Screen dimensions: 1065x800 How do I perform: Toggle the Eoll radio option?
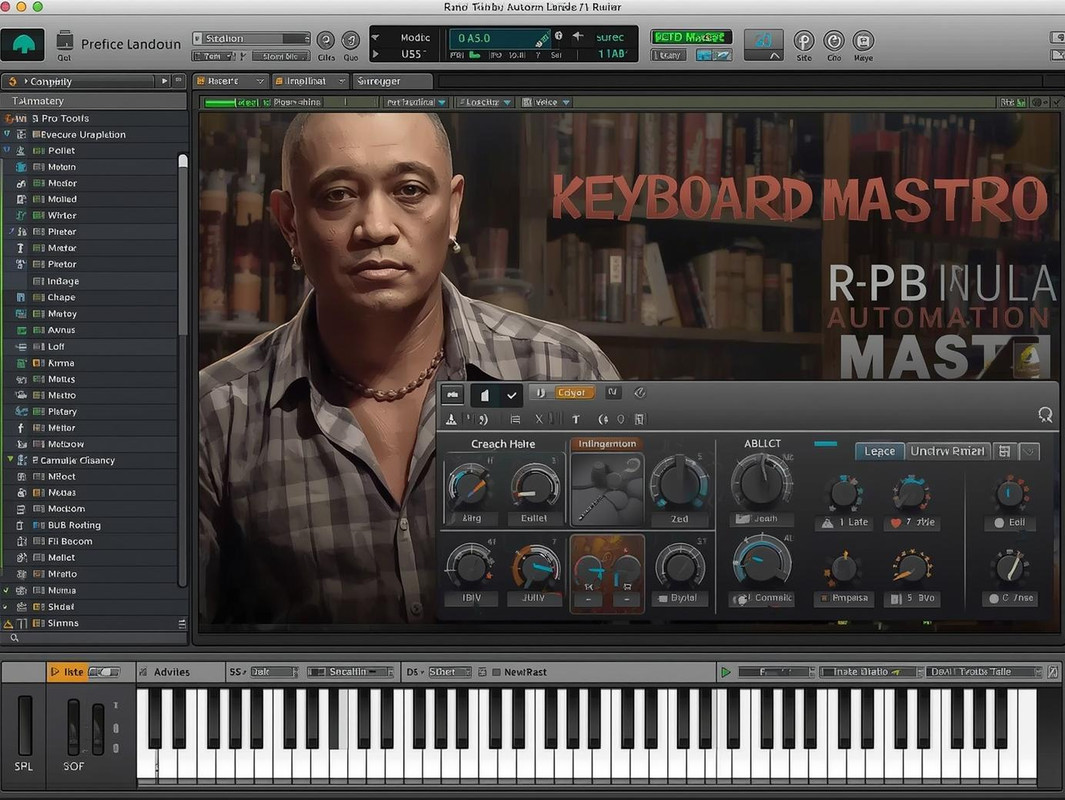pos(999,523)
